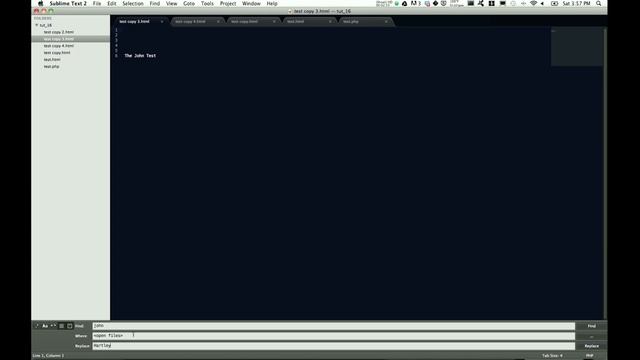The width and height of the screenshot is (640, 360).
Task: Click the Wi-Fi status icon
Action: coord(533,3)
